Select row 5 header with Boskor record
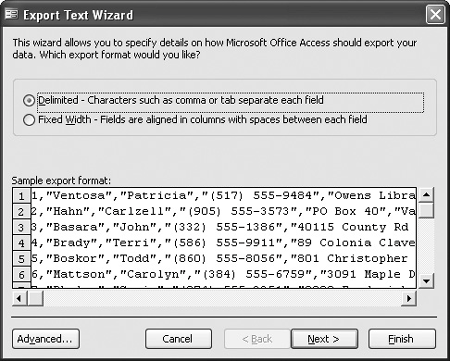Screen dimensions: 450x361 (21, 258)
